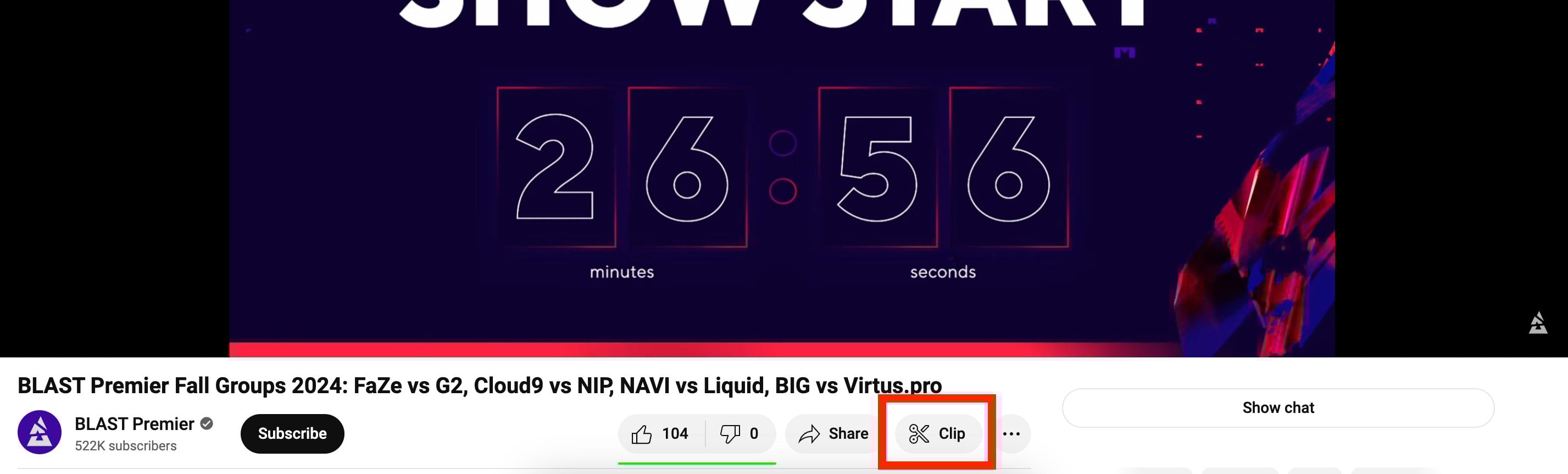Click the thumbs-down dislike icon

[x=729, y=434]
